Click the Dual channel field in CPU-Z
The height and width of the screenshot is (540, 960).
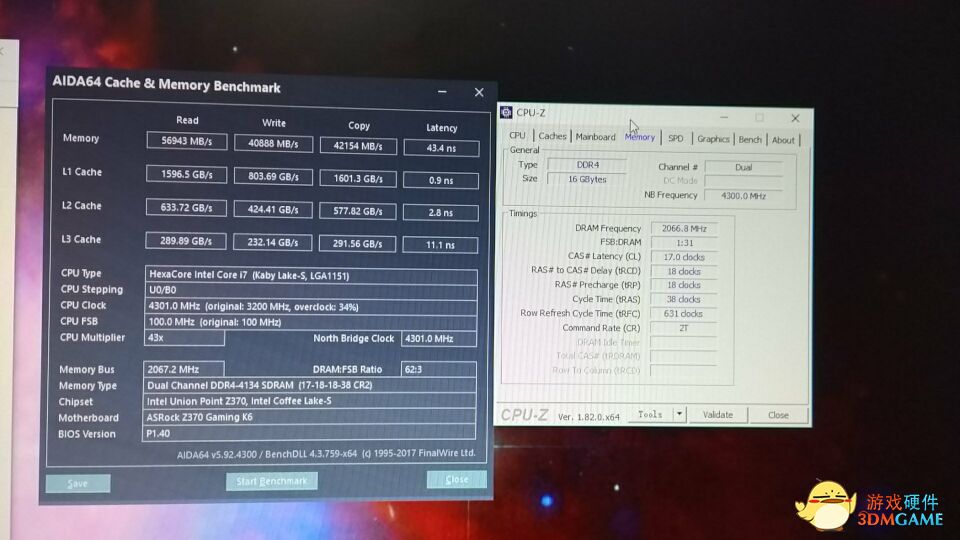[744, 167]
